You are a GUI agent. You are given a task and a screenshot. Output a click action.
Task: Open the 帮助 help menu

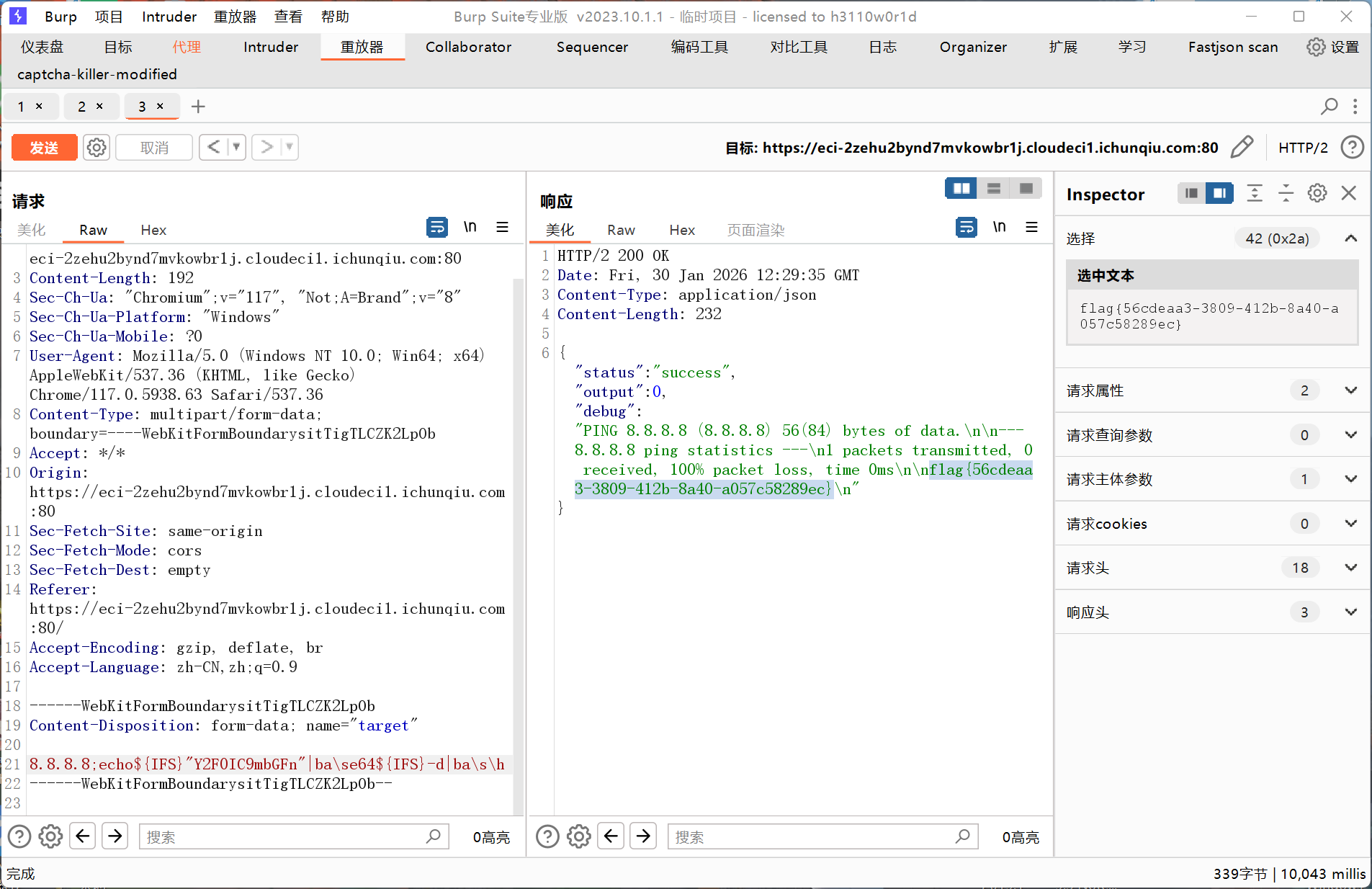pos(335,17)
